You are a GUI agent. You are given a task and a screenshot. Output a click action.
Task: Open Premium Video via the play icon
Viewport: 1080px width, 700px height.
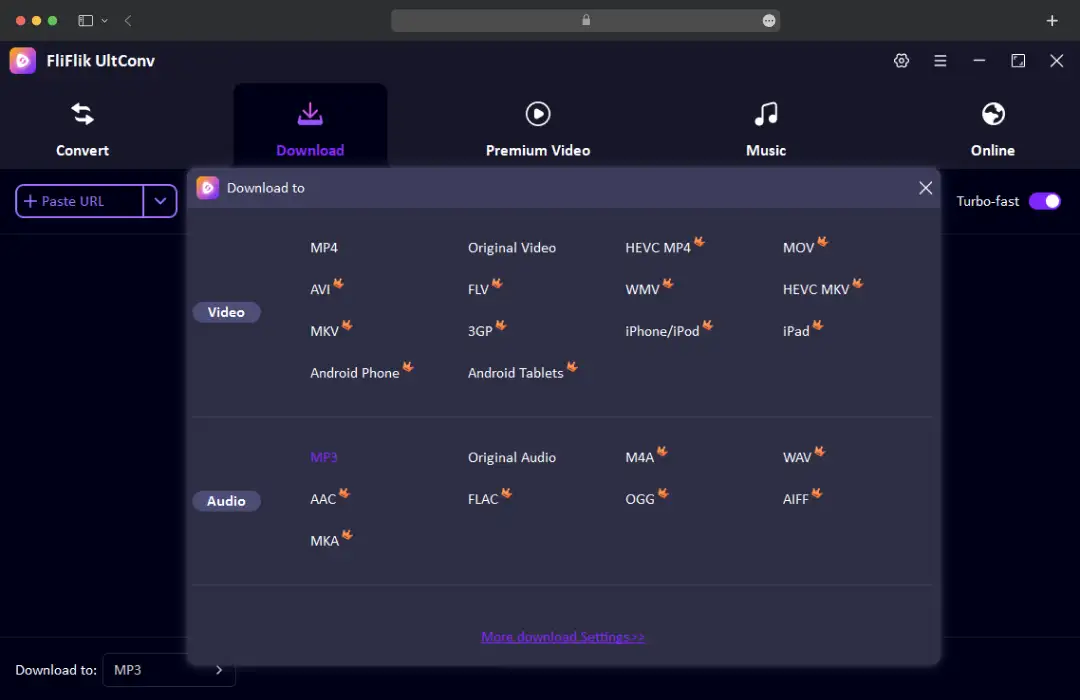(x=538, y=113)
